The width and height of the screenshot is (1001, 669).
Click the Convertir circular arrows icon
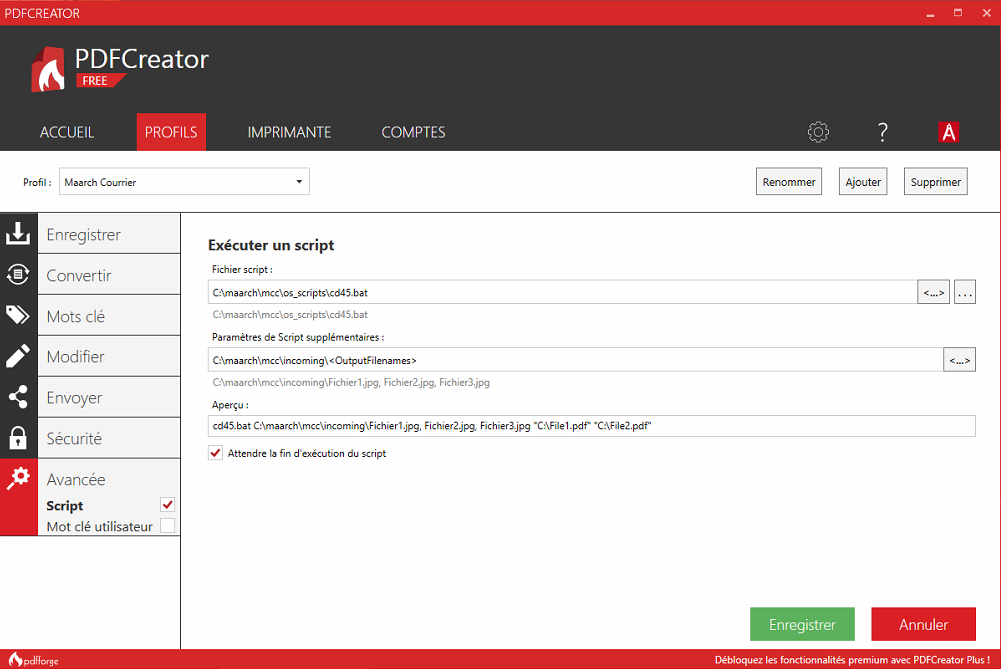pos(18,274)
